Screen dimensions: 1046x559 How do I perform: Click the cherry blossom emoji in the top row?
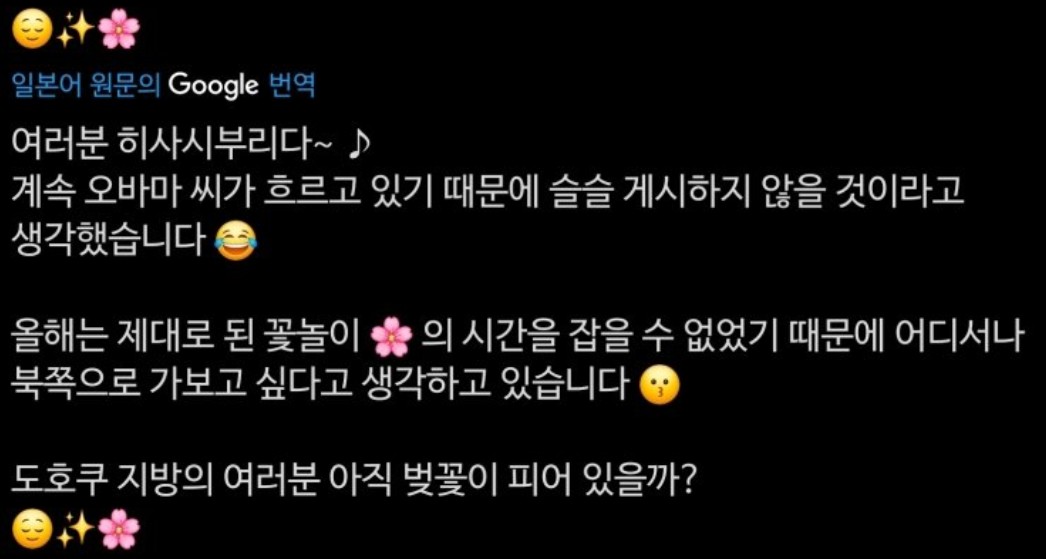(118, 31)
